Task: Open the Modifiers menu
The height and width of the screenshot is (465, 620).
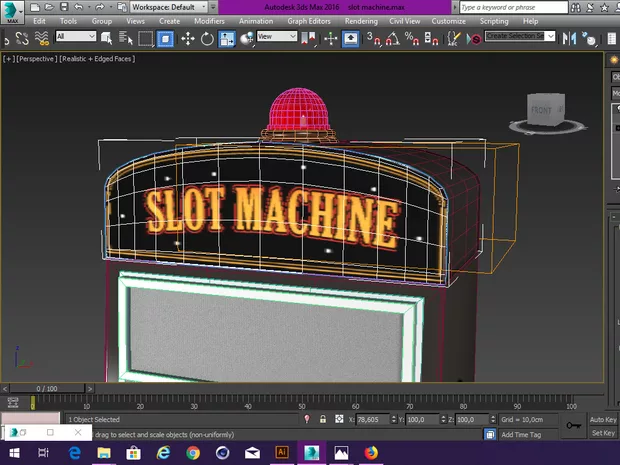Action: pyautogui.click(x=209, y=21)
